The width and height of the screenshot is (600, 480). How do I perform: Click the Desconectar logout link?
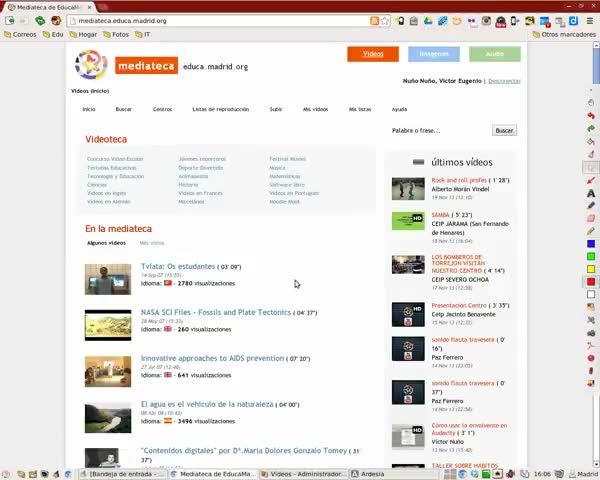tap(504, 81)
